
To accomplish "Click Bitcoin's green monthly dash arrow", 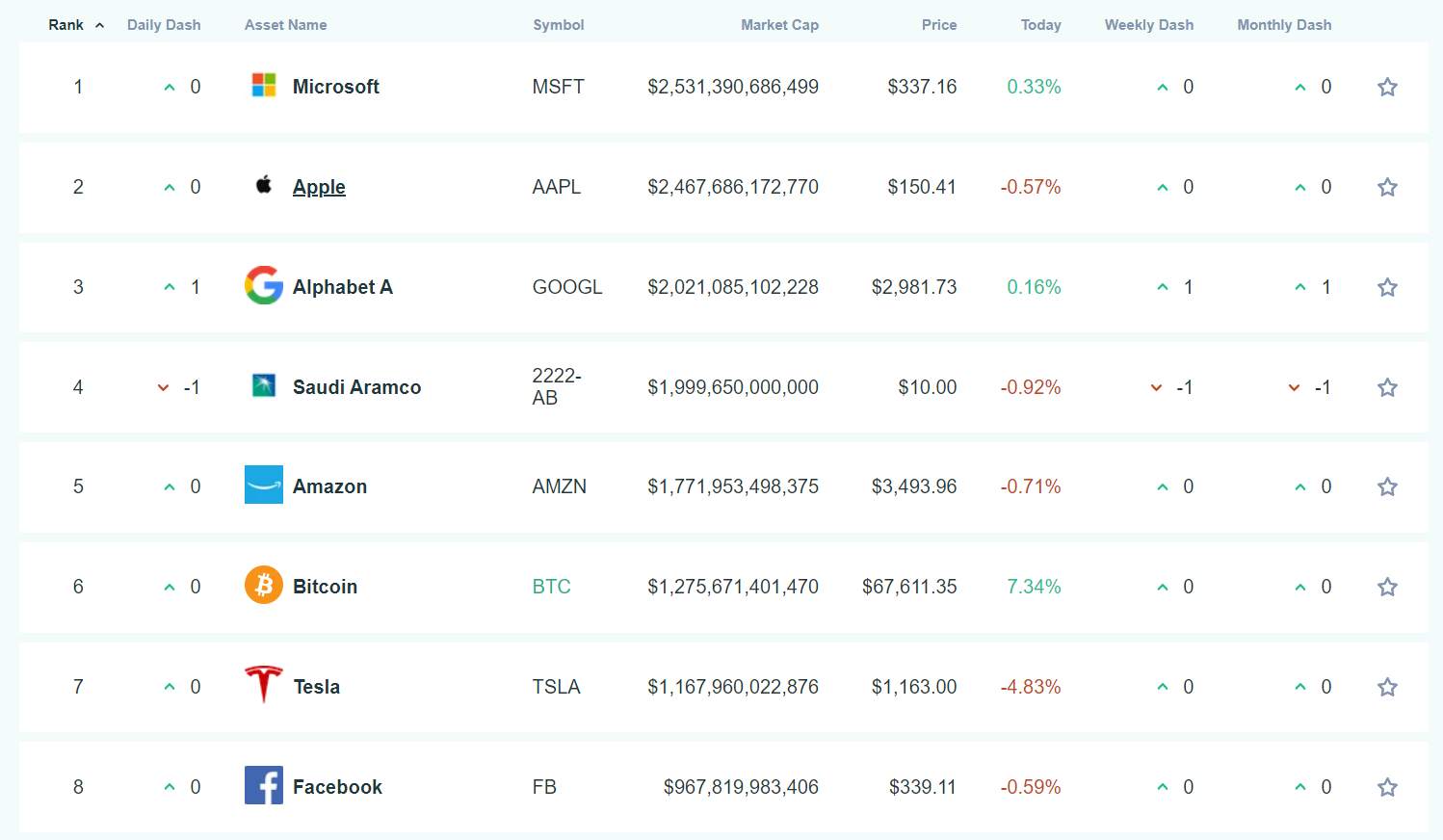I will tap(1300, 587).
